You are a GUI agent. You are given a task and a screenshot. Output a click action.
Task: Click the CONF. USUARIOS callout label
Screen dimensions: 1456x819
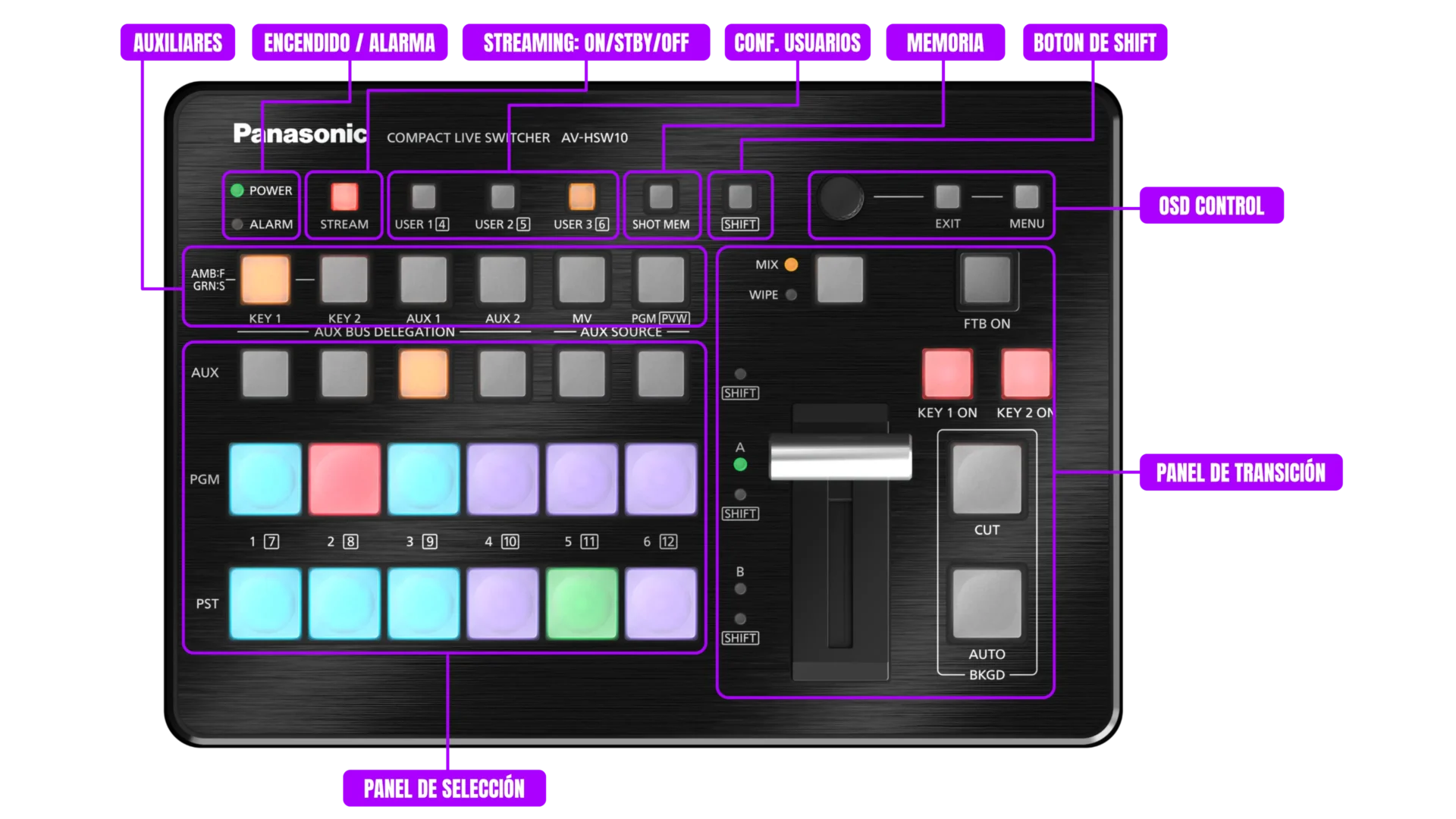coord(798,42)
